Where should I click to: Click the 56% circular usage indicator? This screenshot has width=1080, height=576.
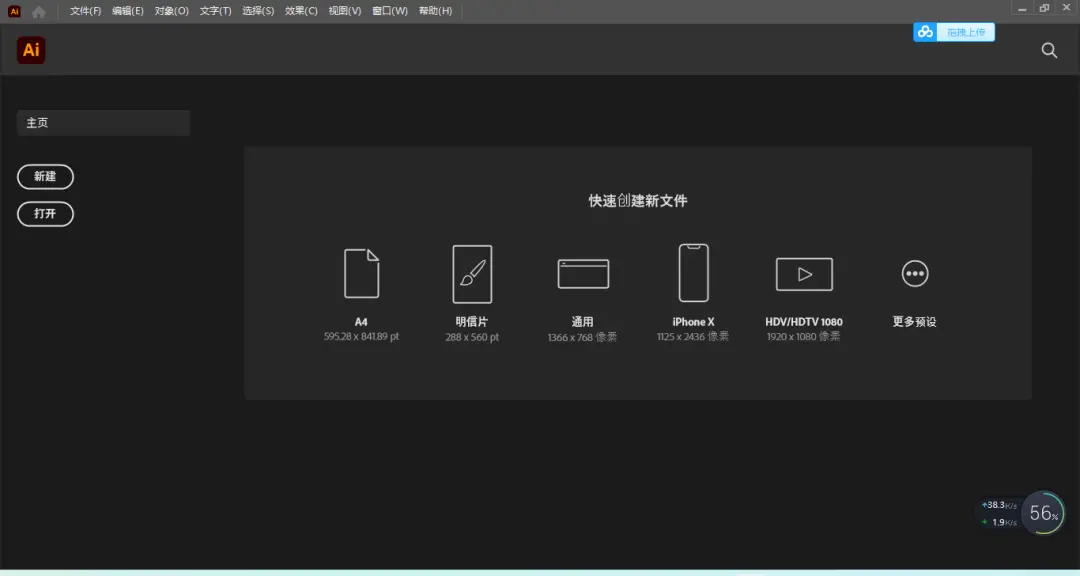(x=1043, y=513)
